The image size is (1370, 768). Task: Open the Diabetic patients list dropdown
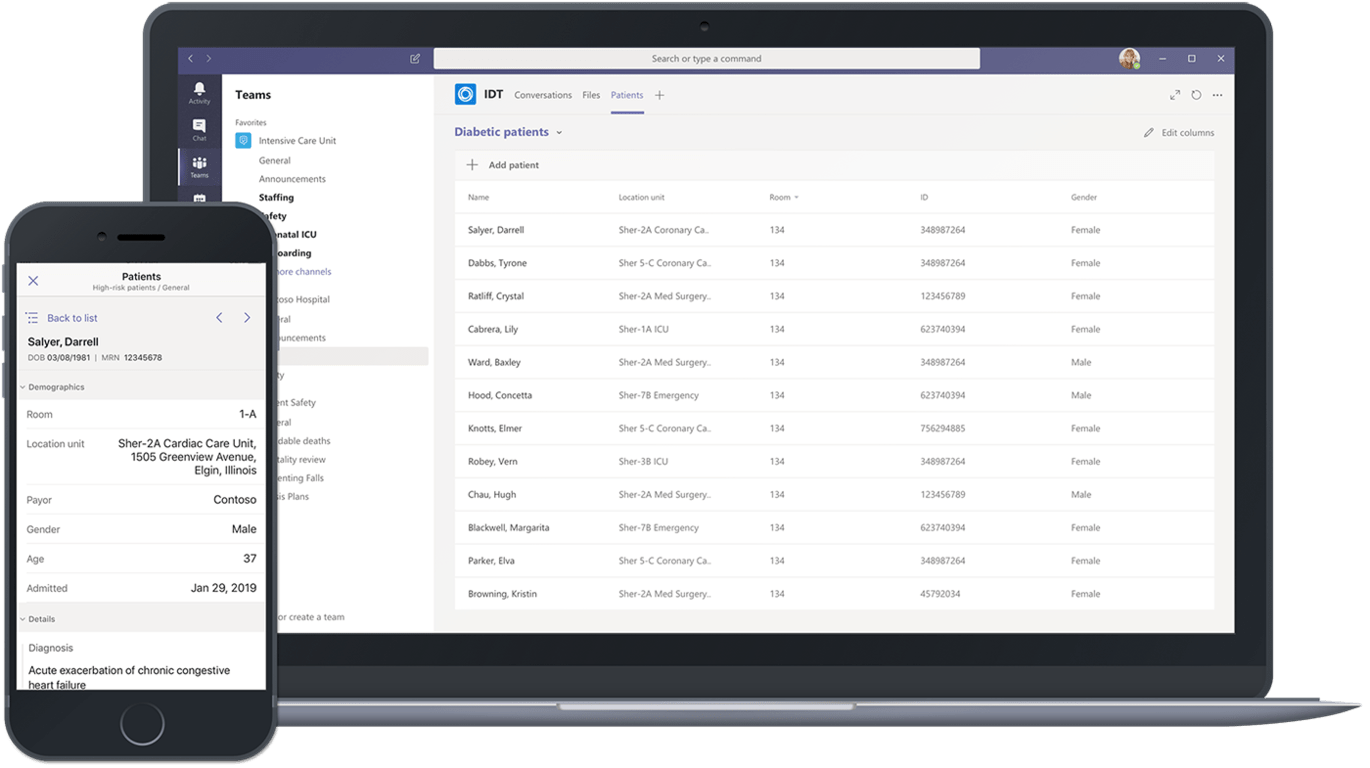[559, 132]
